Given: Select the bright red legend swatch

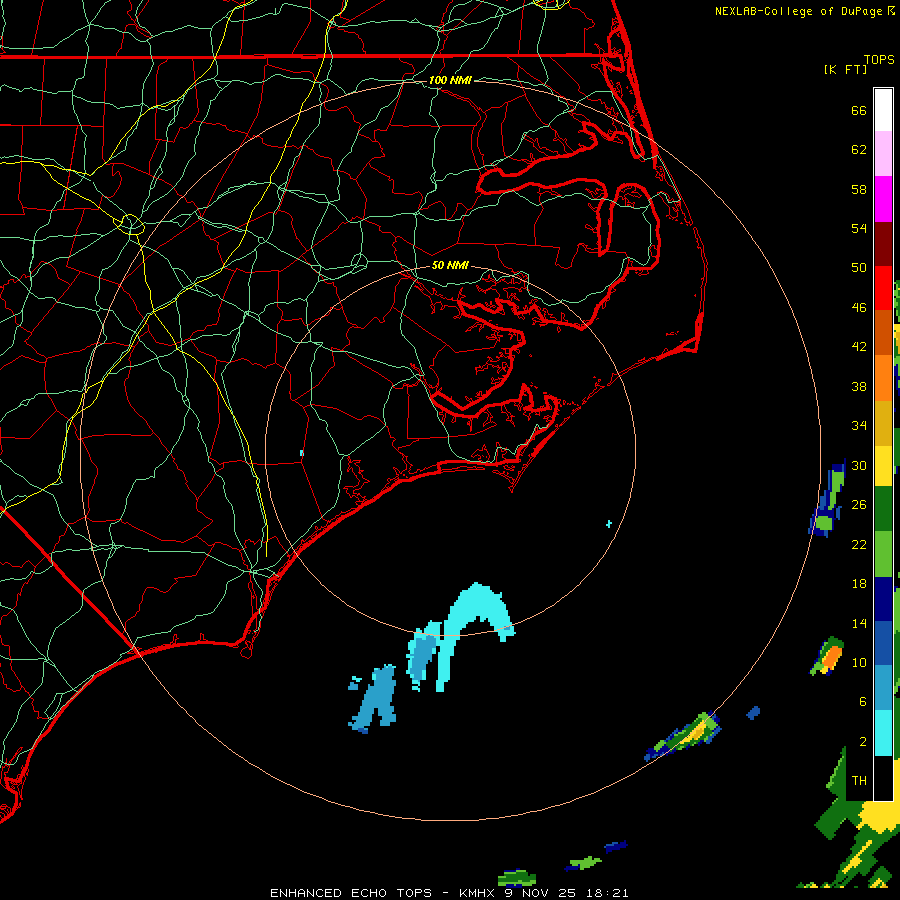Looking at the screenshot, I should [x=883, y=288].
